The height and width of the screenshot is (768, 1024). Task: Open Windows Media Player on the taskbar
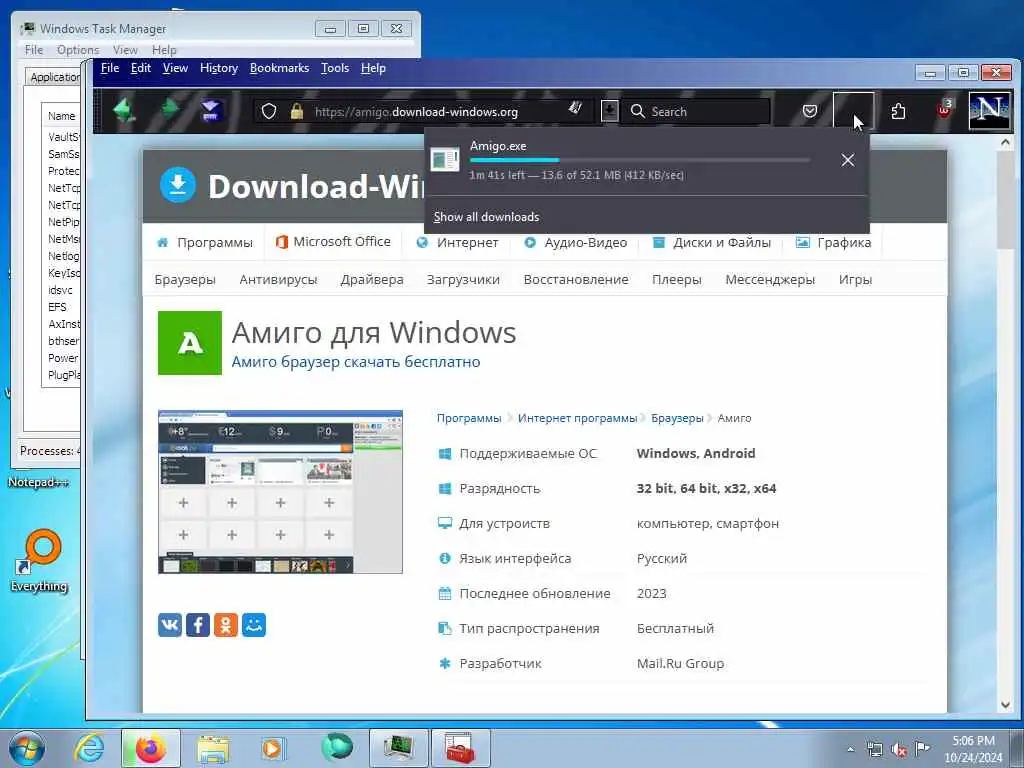click(x=272, y=748)
